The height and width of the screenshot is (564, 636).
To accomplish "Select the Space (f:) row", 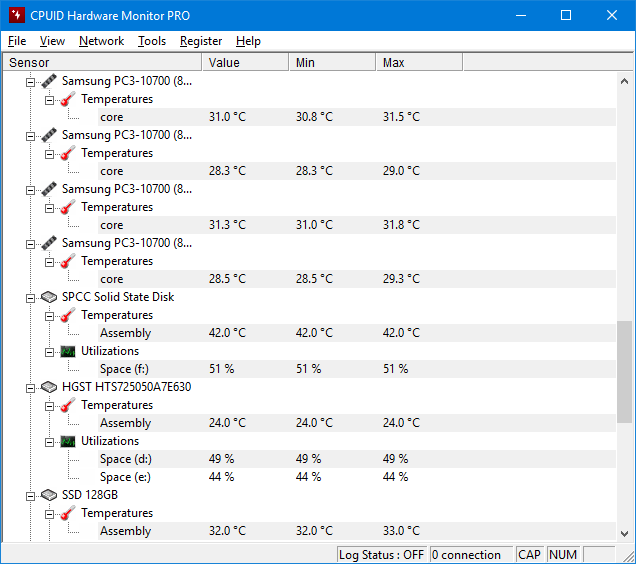I will (x=357, y=369).
